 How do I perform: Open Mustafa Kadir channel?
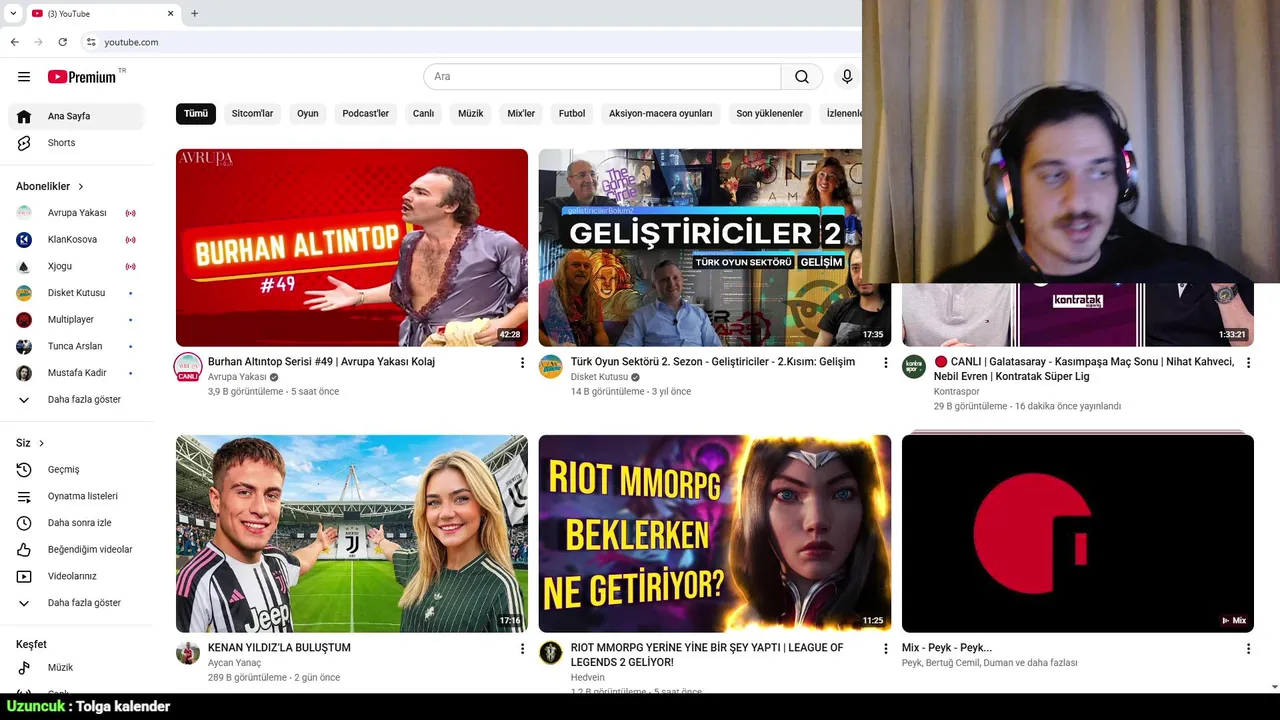[76, 373]
